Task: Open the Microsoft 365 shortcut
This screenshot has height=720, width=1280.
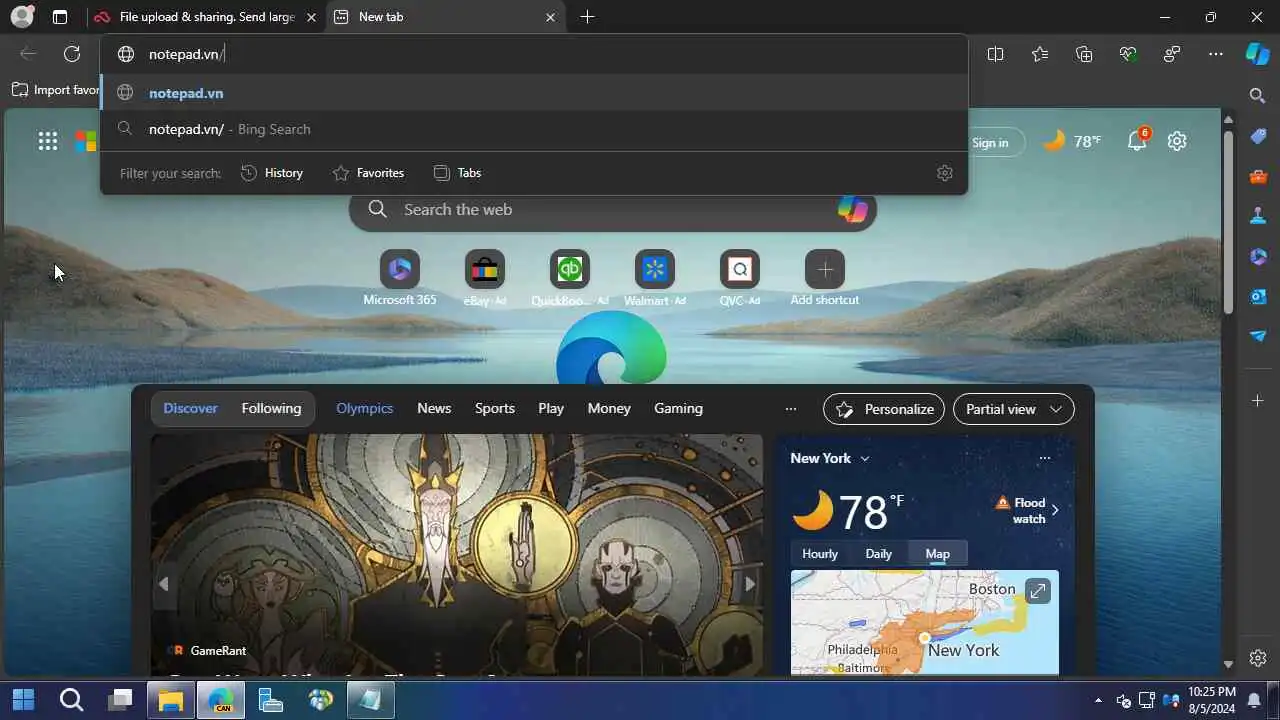Action: point(400,279)
